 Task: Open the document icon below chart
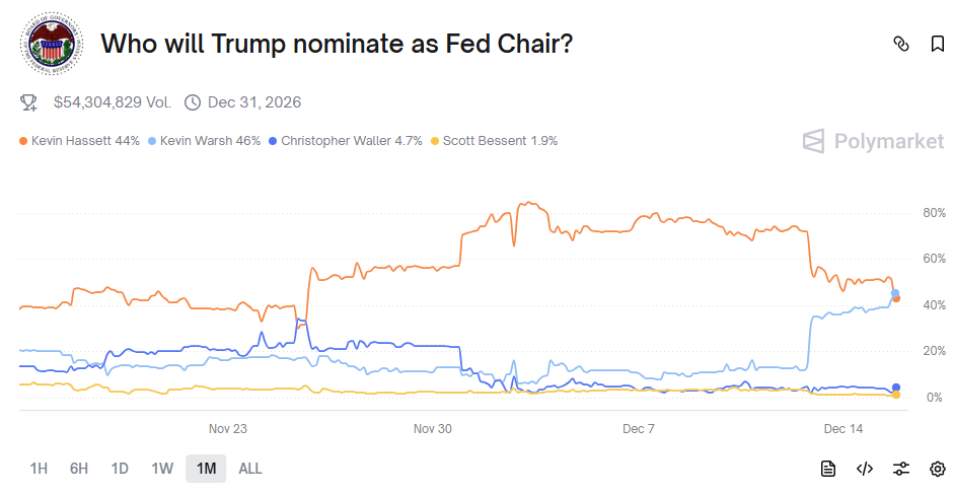coord(828,468)
